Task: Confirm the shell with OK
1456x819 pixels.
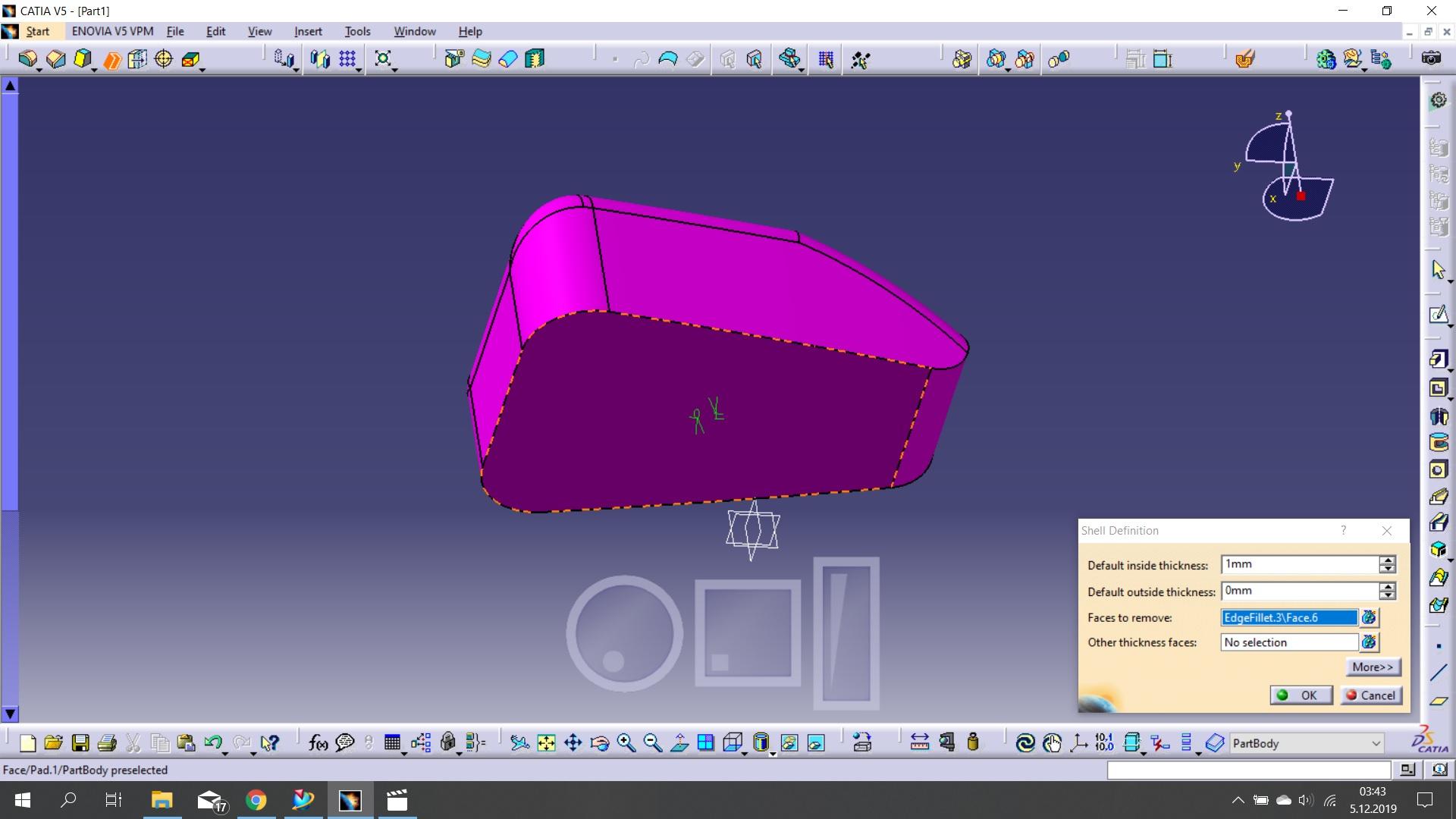Action: click(1301, 695)
